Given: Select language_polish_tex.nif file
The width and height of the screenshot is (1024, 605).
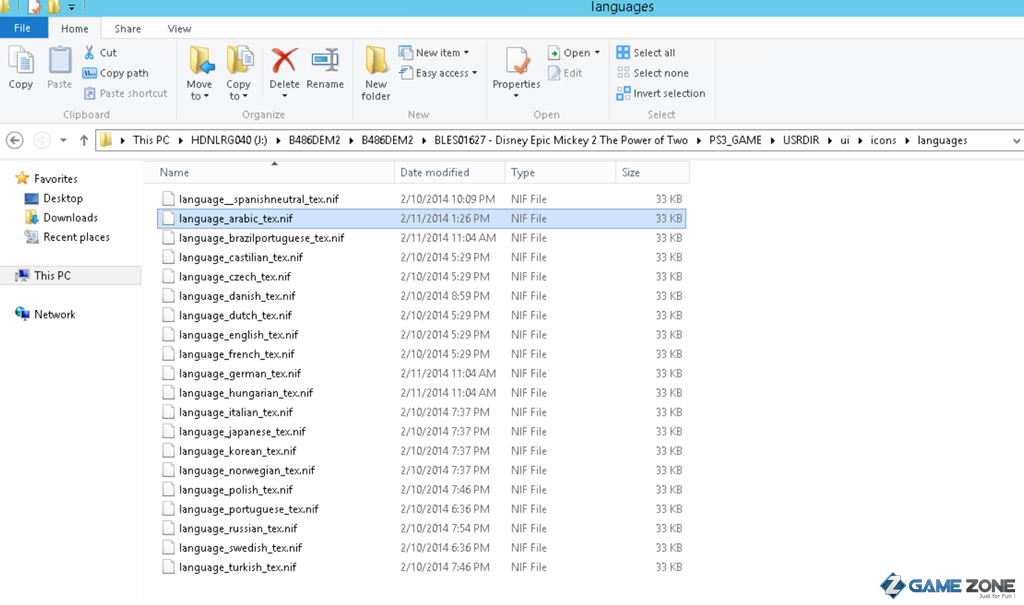Looking at the screenshot, I should click(x=421, y=489).
